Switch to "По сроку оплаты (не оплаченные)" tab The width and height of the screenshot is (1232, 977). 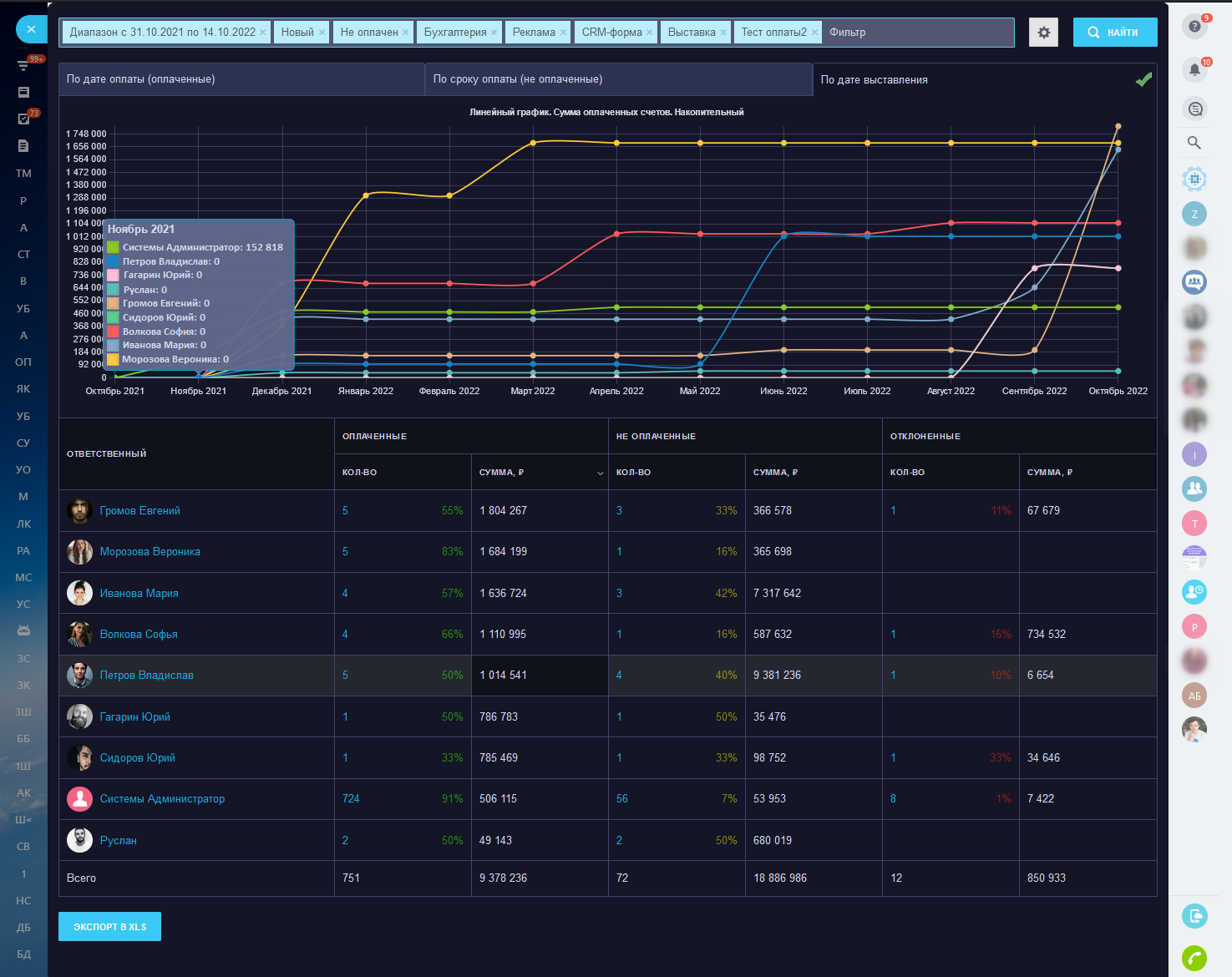point(517,79)
